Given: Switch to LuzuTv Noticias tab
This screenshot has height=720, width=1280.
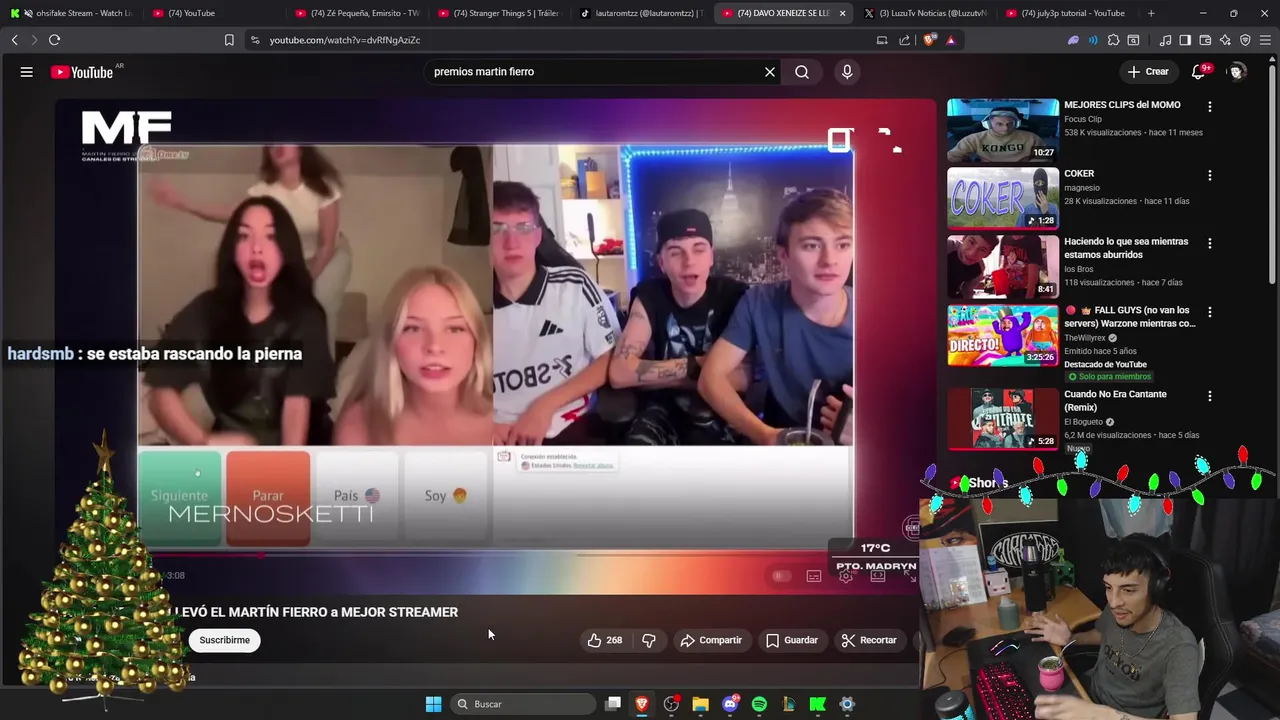Looking at the screenshot, I should point(926,13).
